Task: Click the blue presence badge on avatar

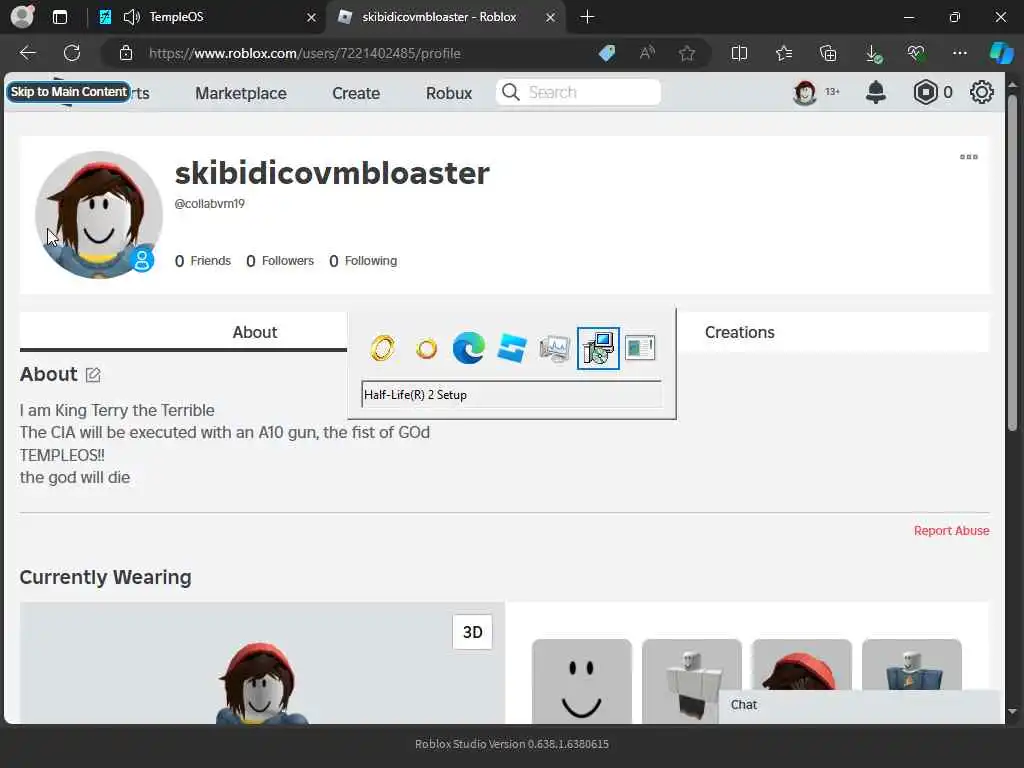Action: (142, 260)
